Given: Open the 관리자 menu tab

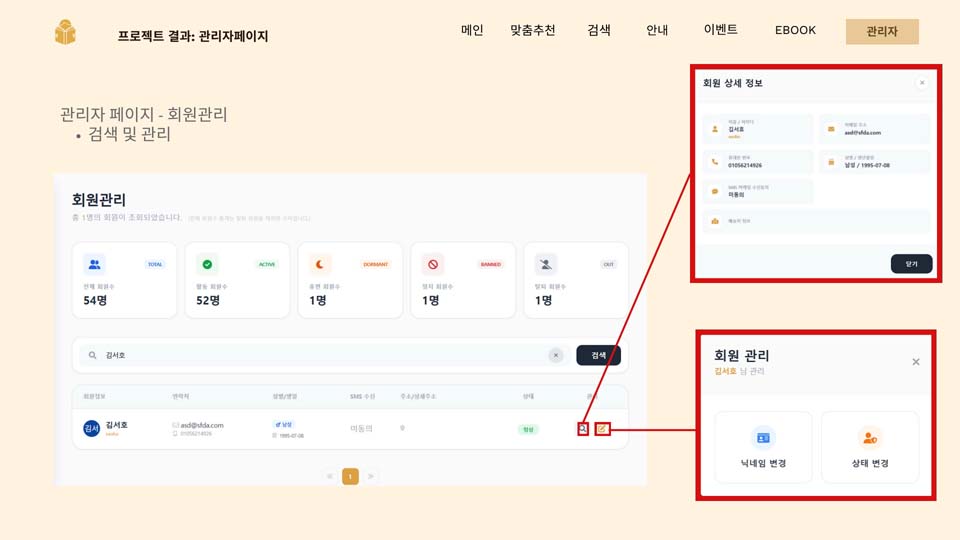Looking at the screenshot, I should click(x=881, y=32).
